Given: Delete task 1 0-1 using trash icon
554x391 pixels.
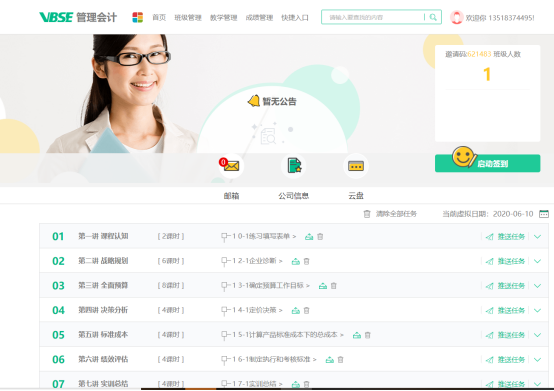Looking at the screenshot, I should coord(320,237).
